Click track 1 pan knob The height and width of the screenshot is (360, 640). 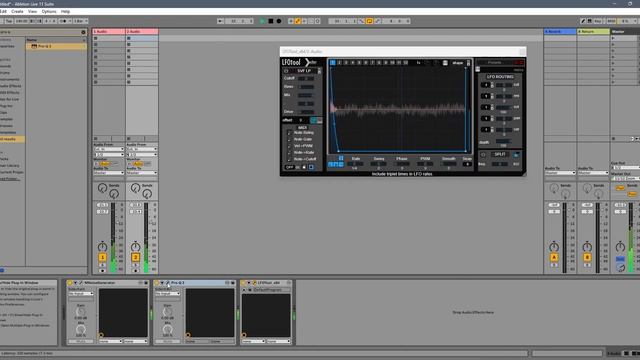click(102, 247)
